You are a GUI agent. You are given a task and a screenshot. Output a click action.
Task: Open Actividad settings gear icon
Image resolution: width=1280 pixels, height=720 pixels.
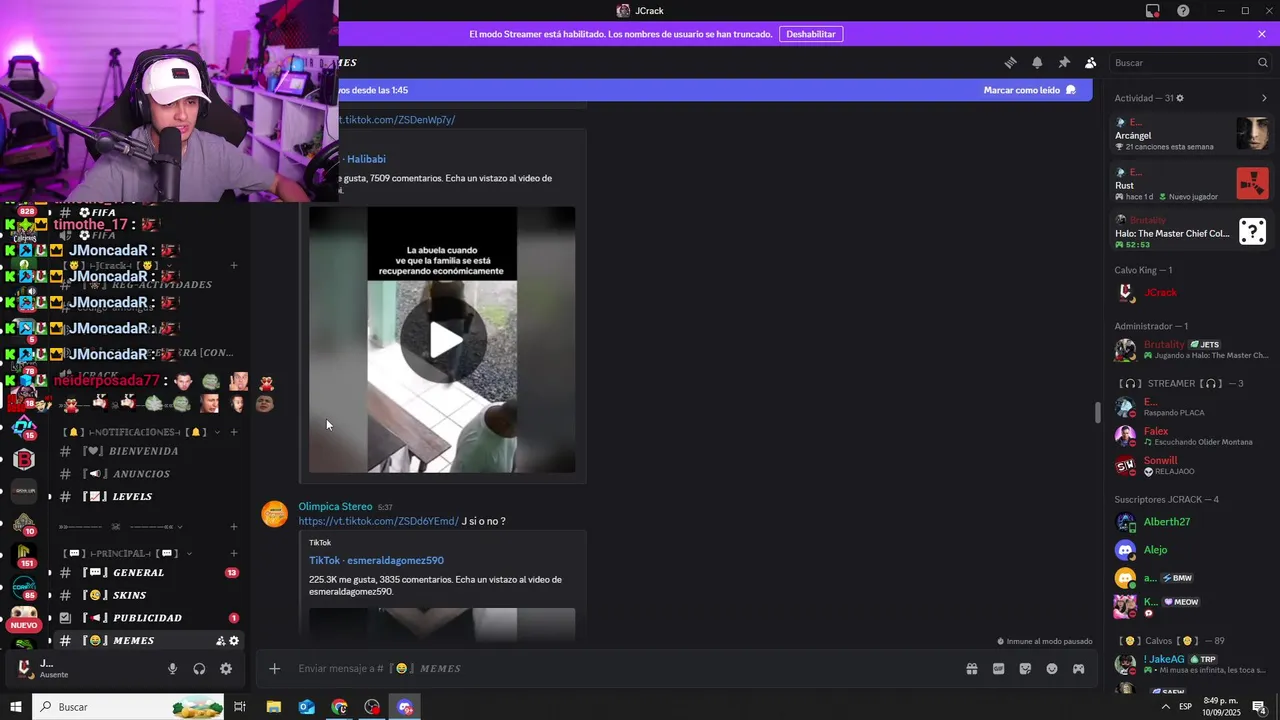point(1180,98)
